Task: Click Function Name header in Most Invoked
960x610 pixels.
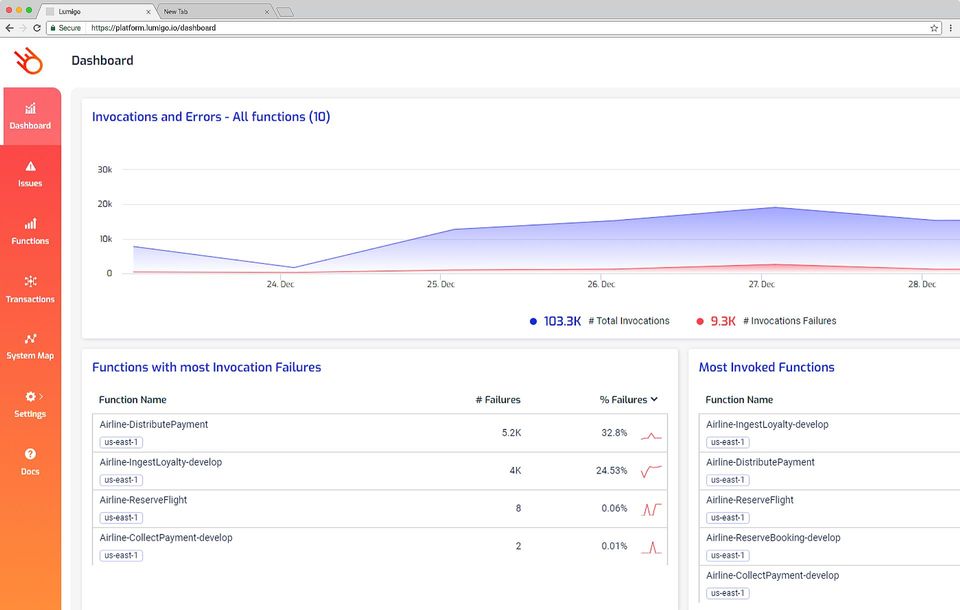Action: [x=739, y=399]
